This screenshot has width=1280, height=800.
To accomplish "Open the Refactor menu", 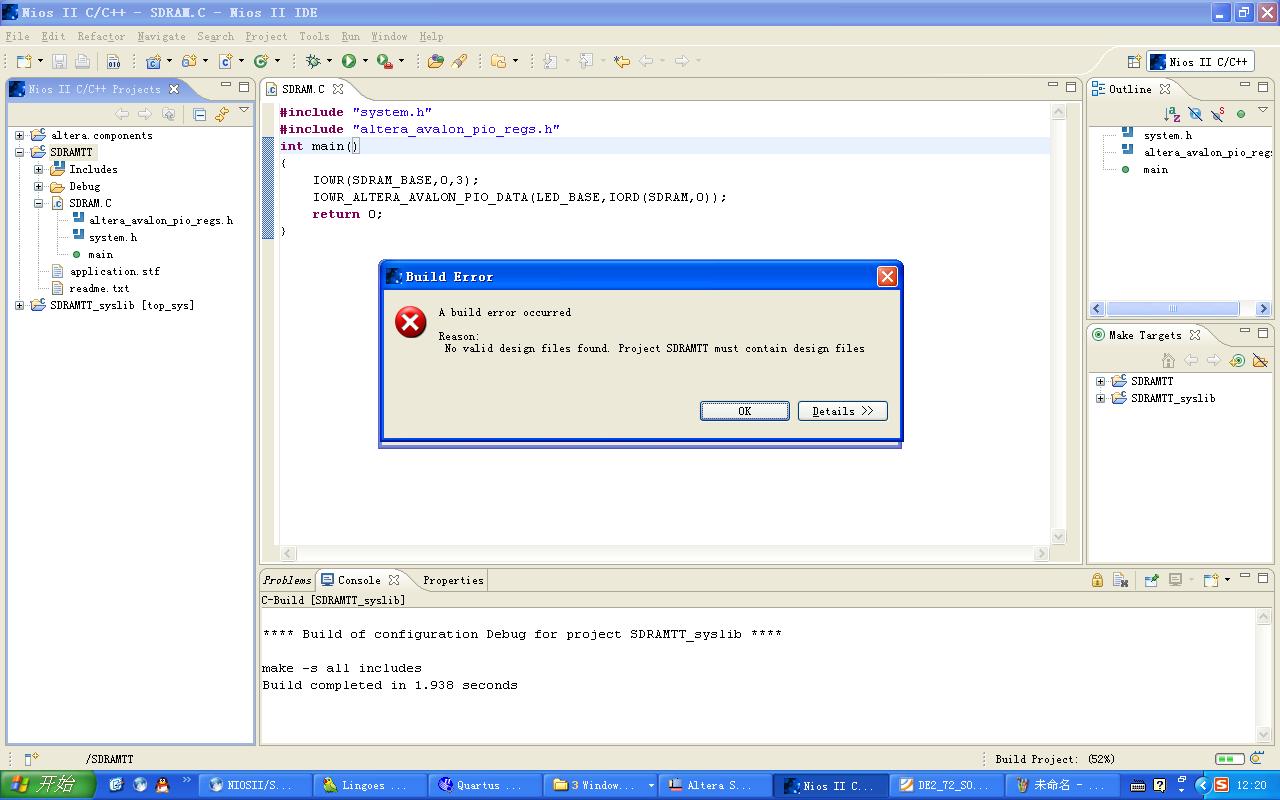I will 101,36.
